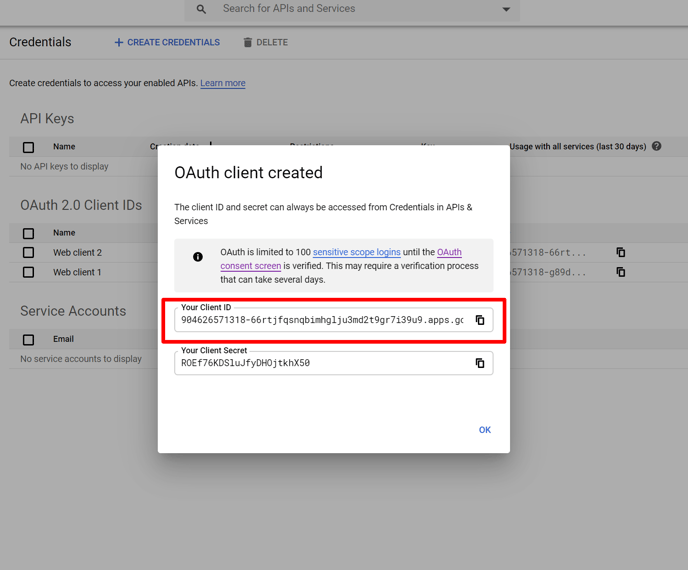688x570 pixels.
Task: Click the OAuth Client IDs Name column header
Action: coord(64,233)
